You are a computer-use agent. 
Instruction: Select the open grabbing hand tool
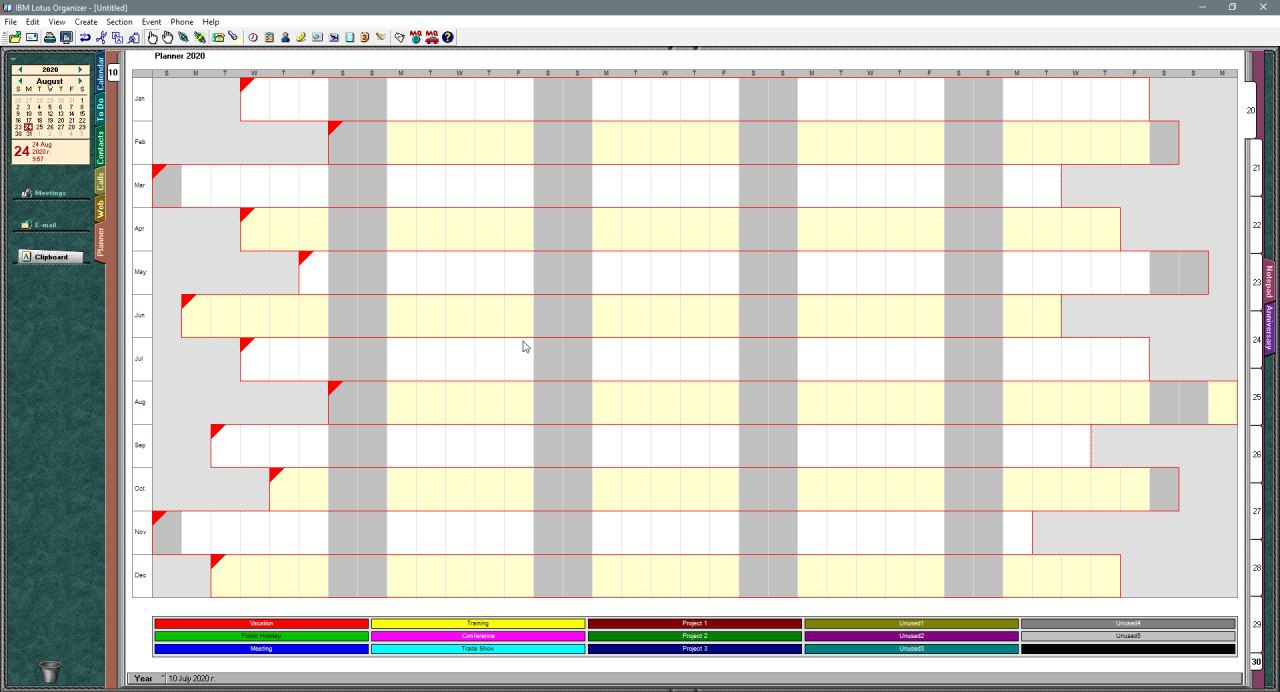(x=167, y=37)
